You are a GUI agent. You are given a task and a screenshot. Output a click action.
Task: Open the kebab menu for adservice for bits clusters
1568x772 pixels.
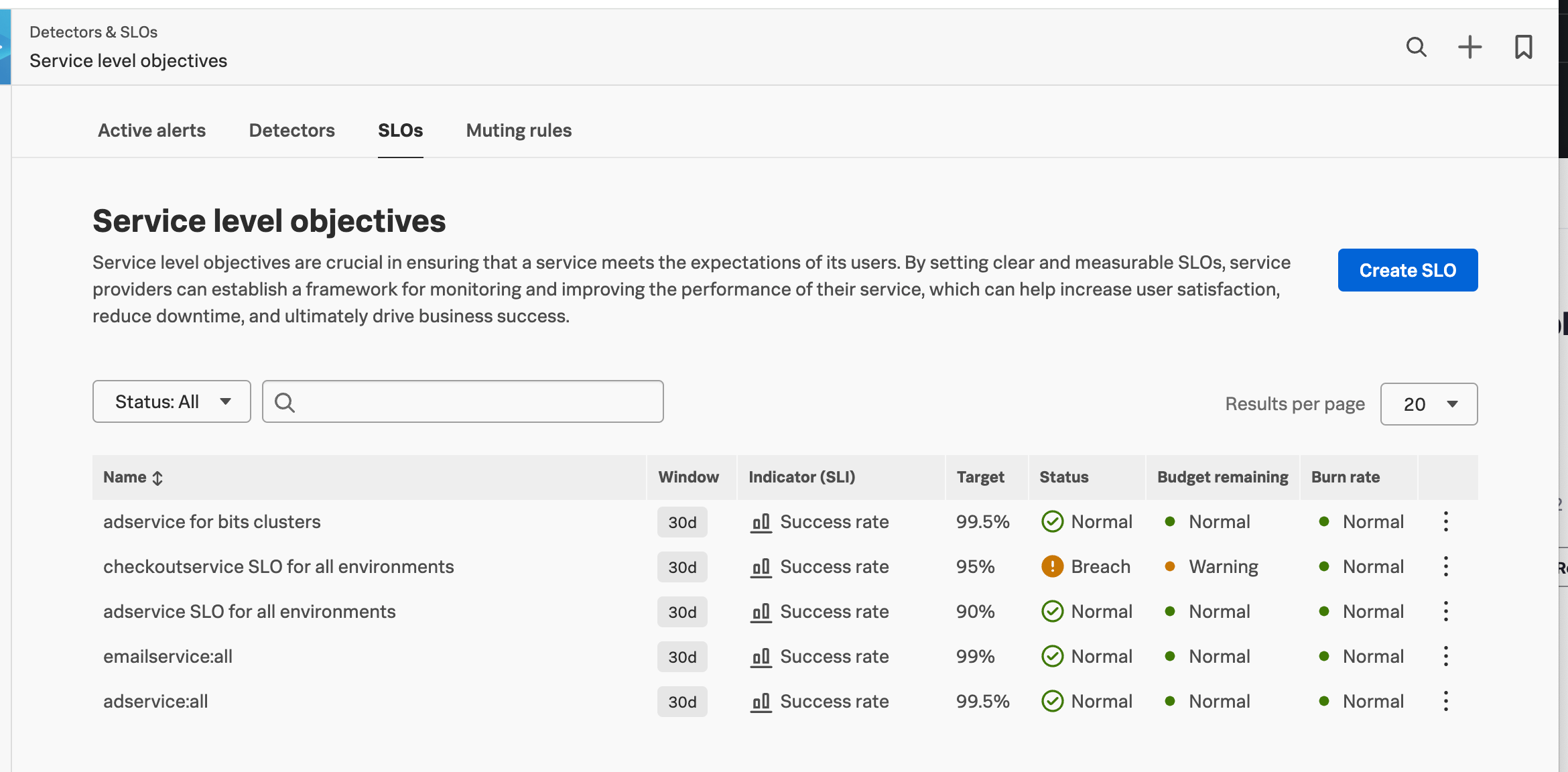point(1446,521)
